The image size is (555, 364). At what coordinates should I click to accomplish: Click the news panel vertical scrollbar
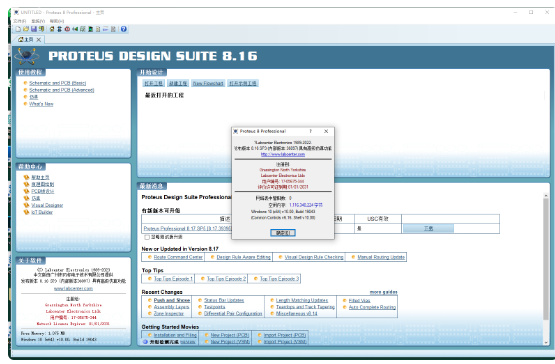point(545,260)
